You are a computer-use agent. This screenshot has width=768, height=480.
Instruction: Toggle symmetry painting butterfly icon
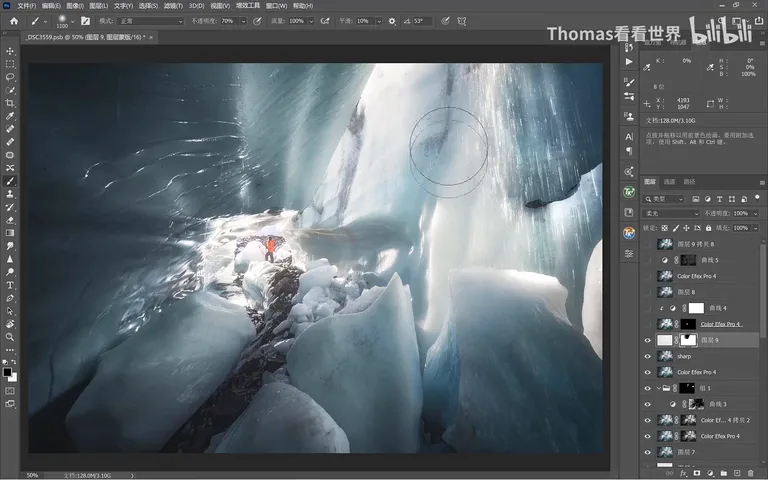point(461,21)
